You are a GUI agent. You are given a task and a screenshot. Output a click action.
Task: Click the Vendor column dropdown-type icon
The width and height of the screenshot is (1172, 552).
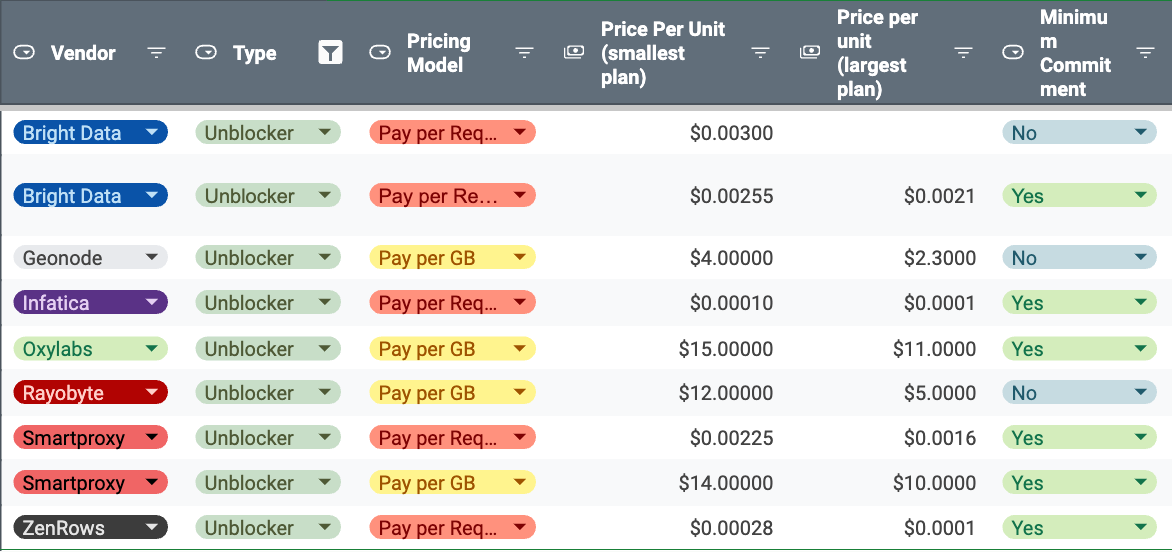tap(25, 53)
